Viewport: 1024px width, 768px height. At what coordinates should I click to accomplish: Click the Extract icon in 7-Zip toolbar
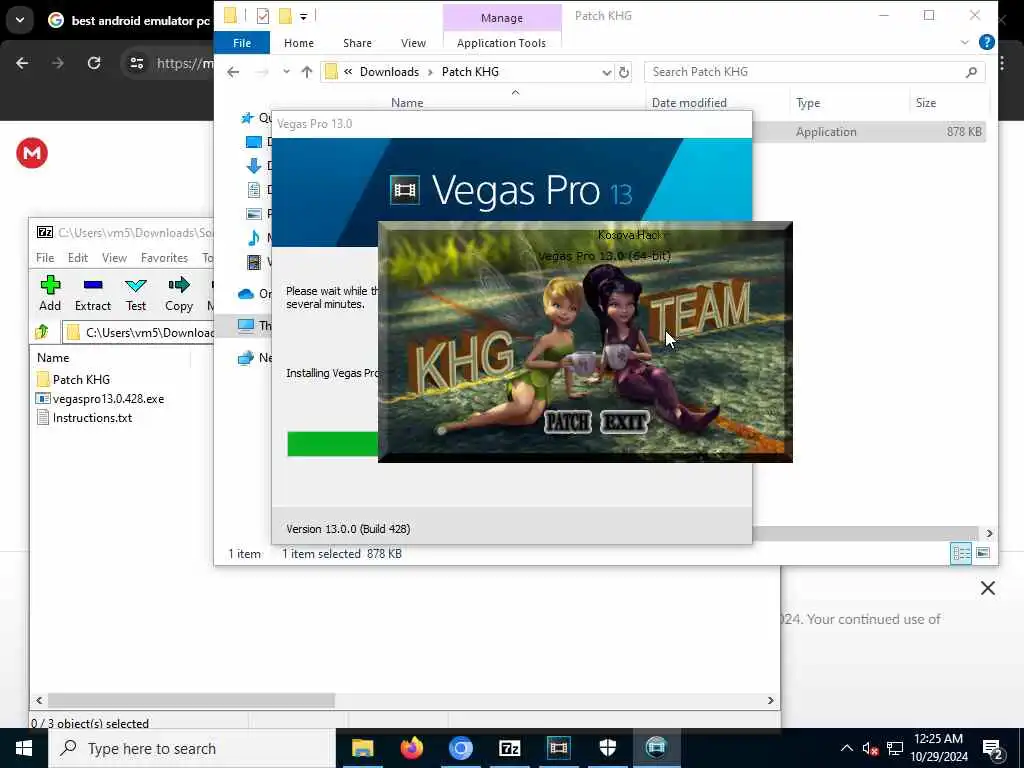coord(93,285)
